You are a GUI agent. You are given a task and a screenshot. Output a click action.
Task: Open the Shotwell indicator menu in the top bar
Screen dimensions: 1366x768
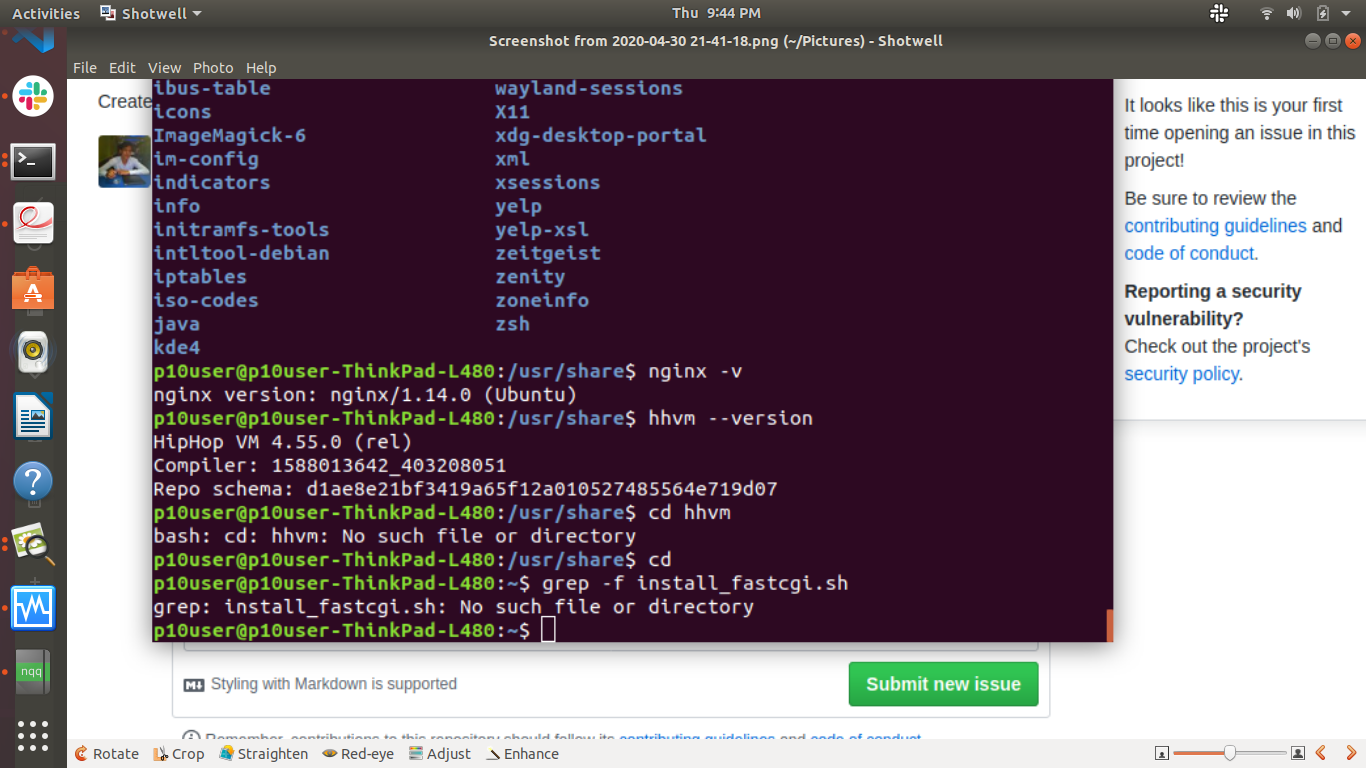point(148,13)
